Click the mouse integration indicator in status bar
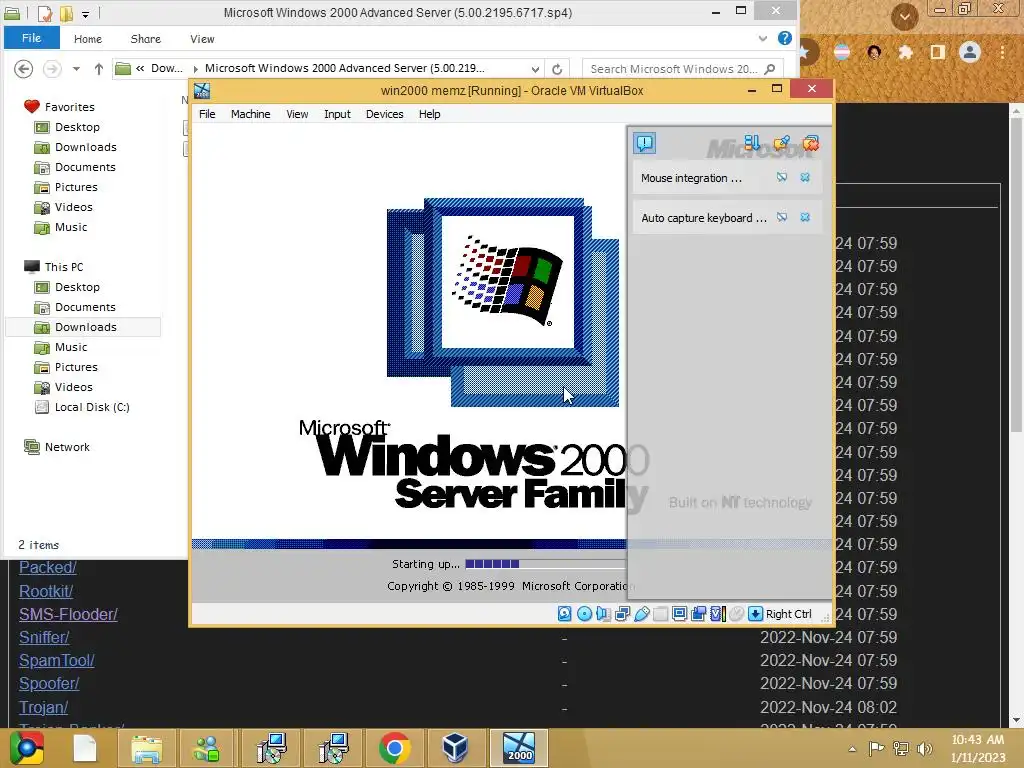This screenshot has width=1024, height=768. [737, 613]
